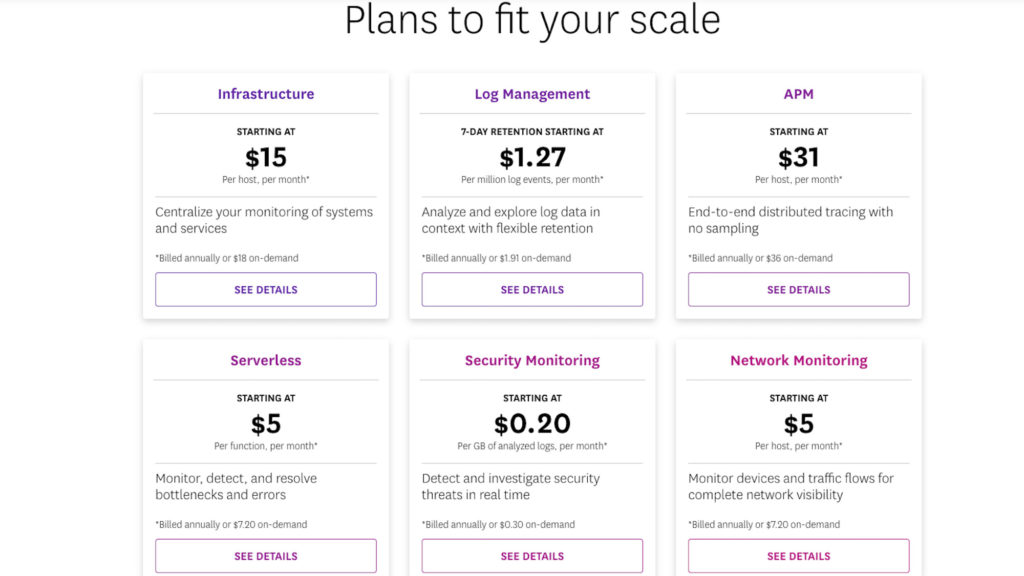
Task: Click the APM distributed tracing description
Action: [790, 220]
